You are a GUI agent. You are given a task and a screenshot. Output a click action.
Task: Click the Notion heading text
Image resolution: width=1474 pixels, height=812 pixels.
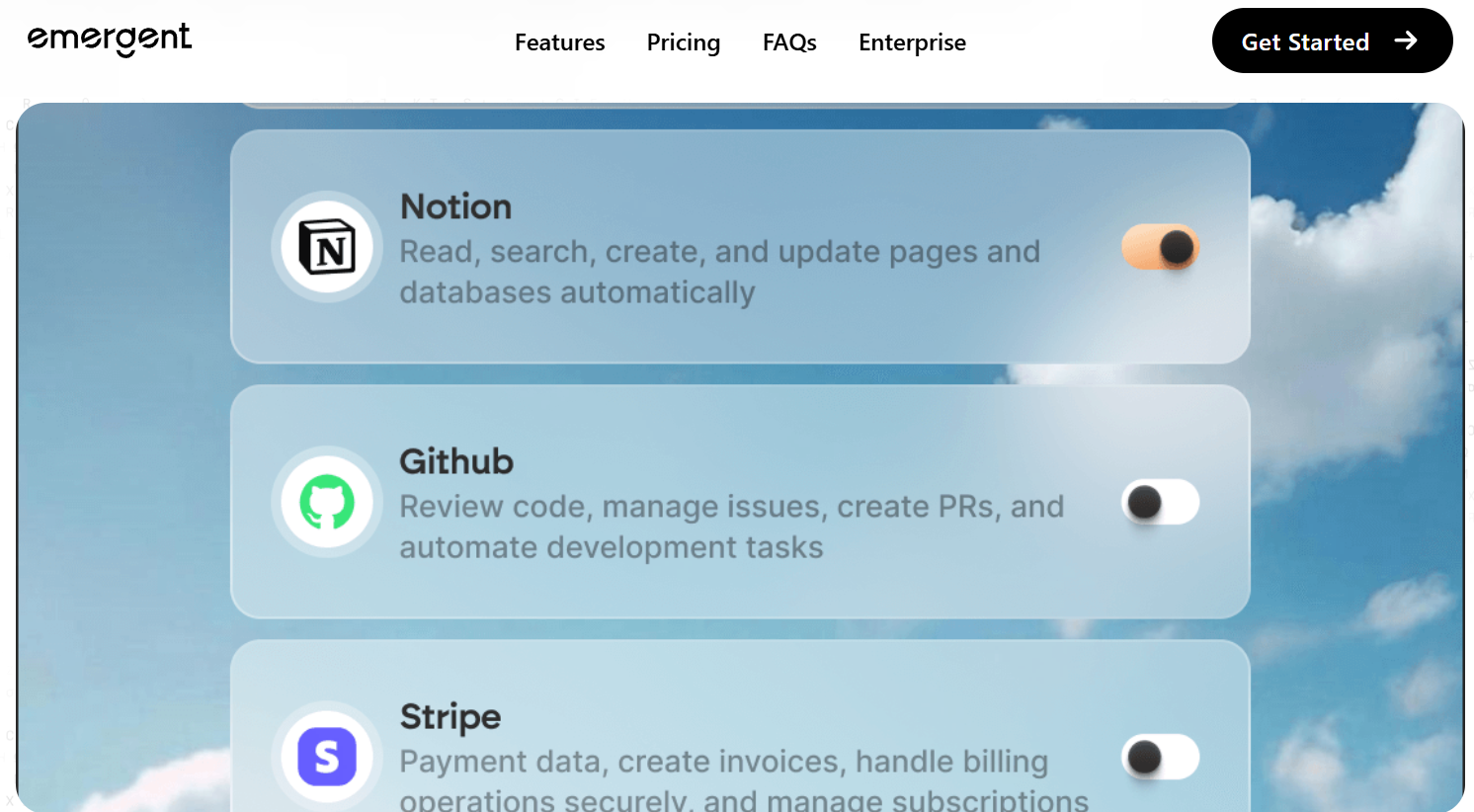tap(455, 206)
